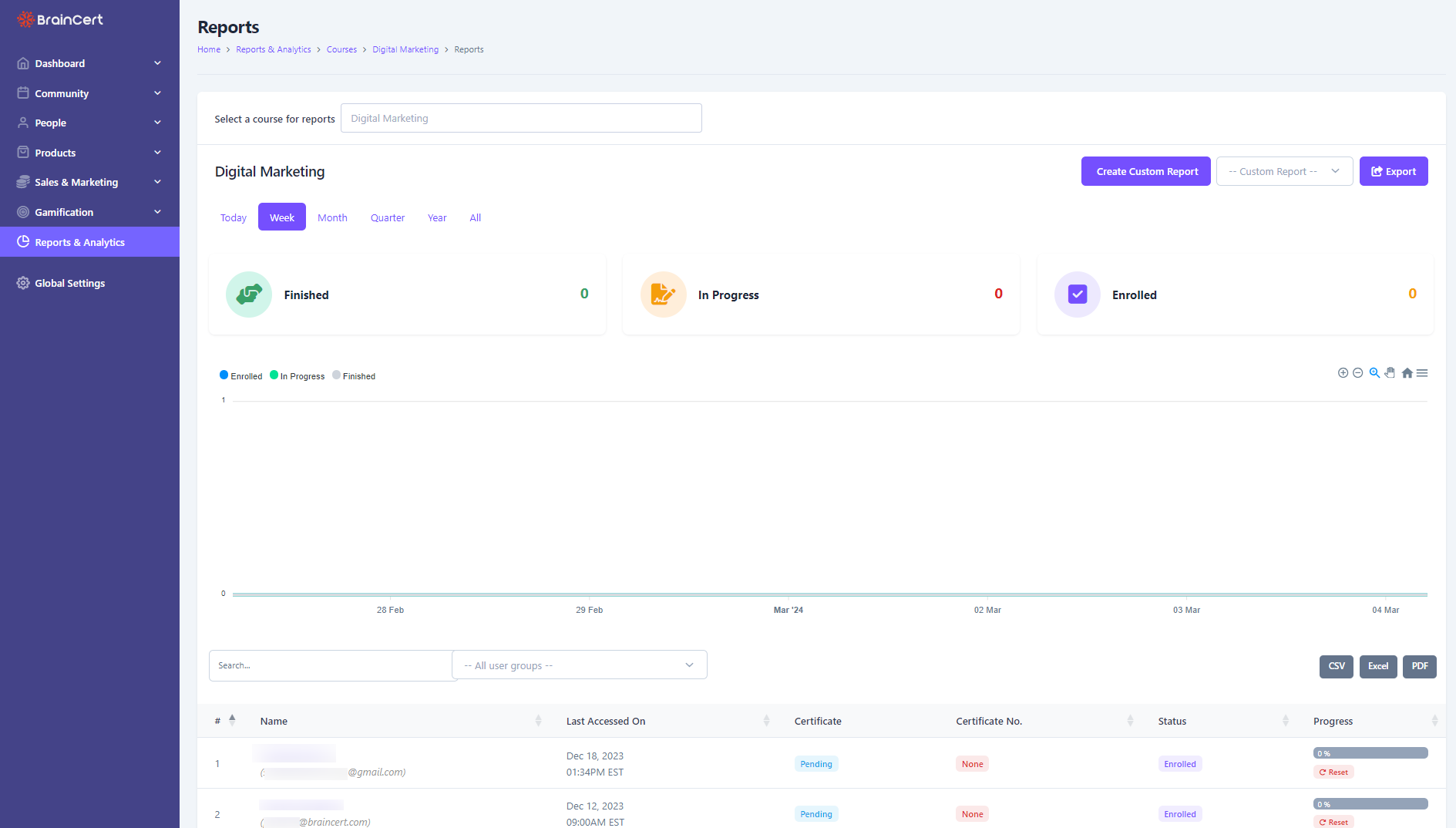Image resolution: width=1456 pixels, height=828 pixels.
Task: Switch to the Month tab
Action: tap(332, 217)
